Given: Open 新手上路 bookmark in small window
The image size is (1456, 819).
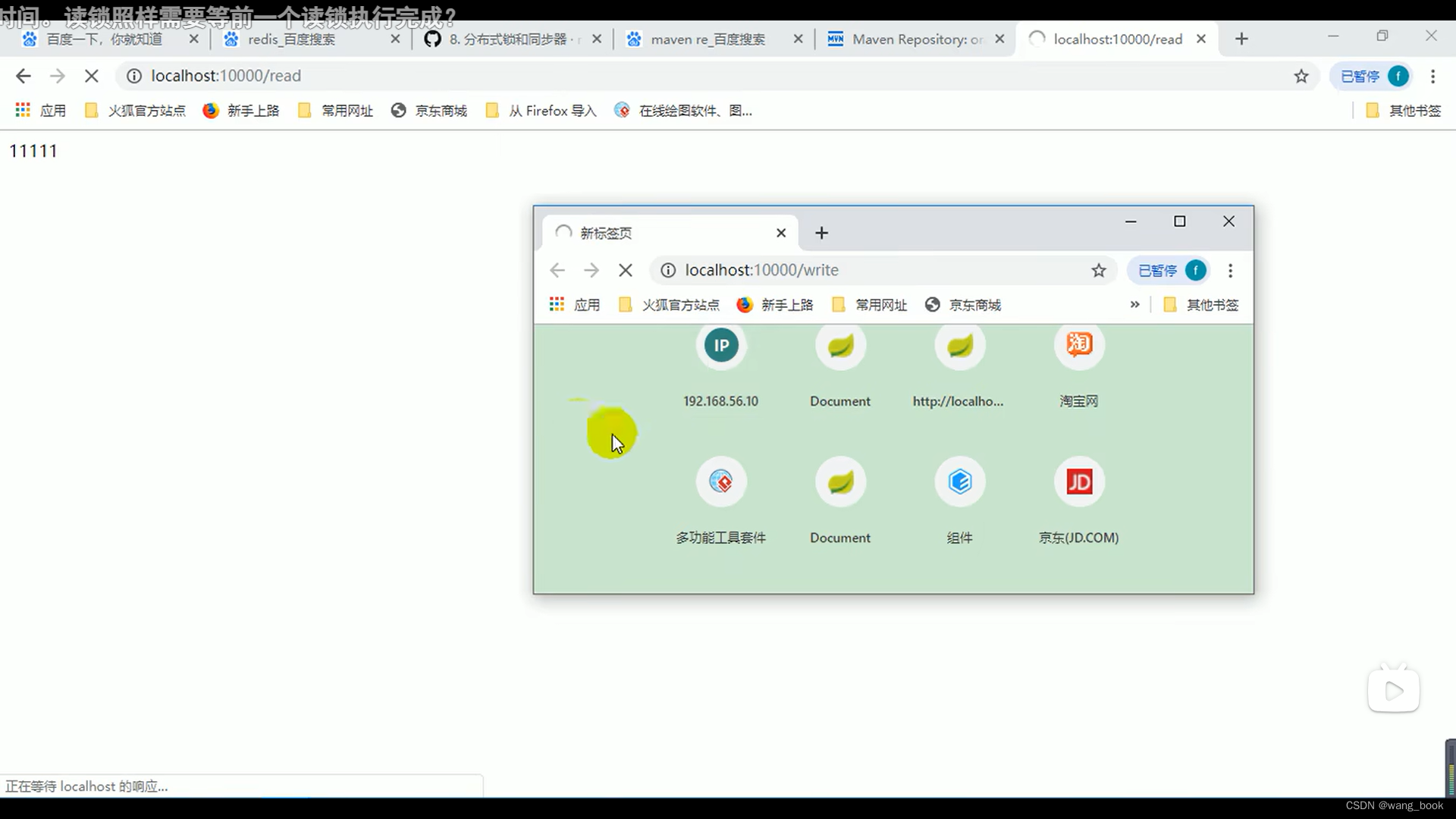Looking at the screenshot, I should pyautogui.click(x=775, y=305).
